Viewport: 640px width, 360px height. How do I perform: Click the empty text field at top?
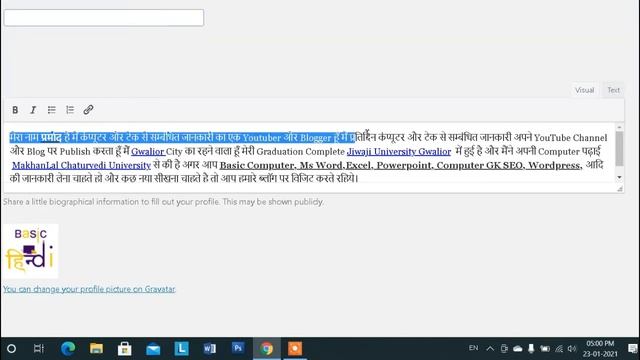[104, 18]
